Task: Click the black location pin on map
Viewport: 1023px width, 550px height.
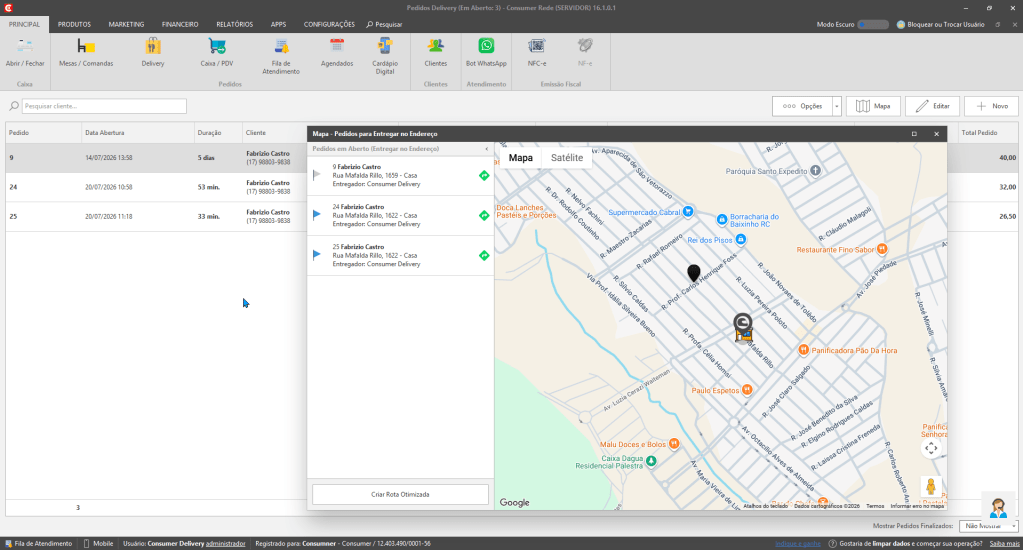Action: 694,273
